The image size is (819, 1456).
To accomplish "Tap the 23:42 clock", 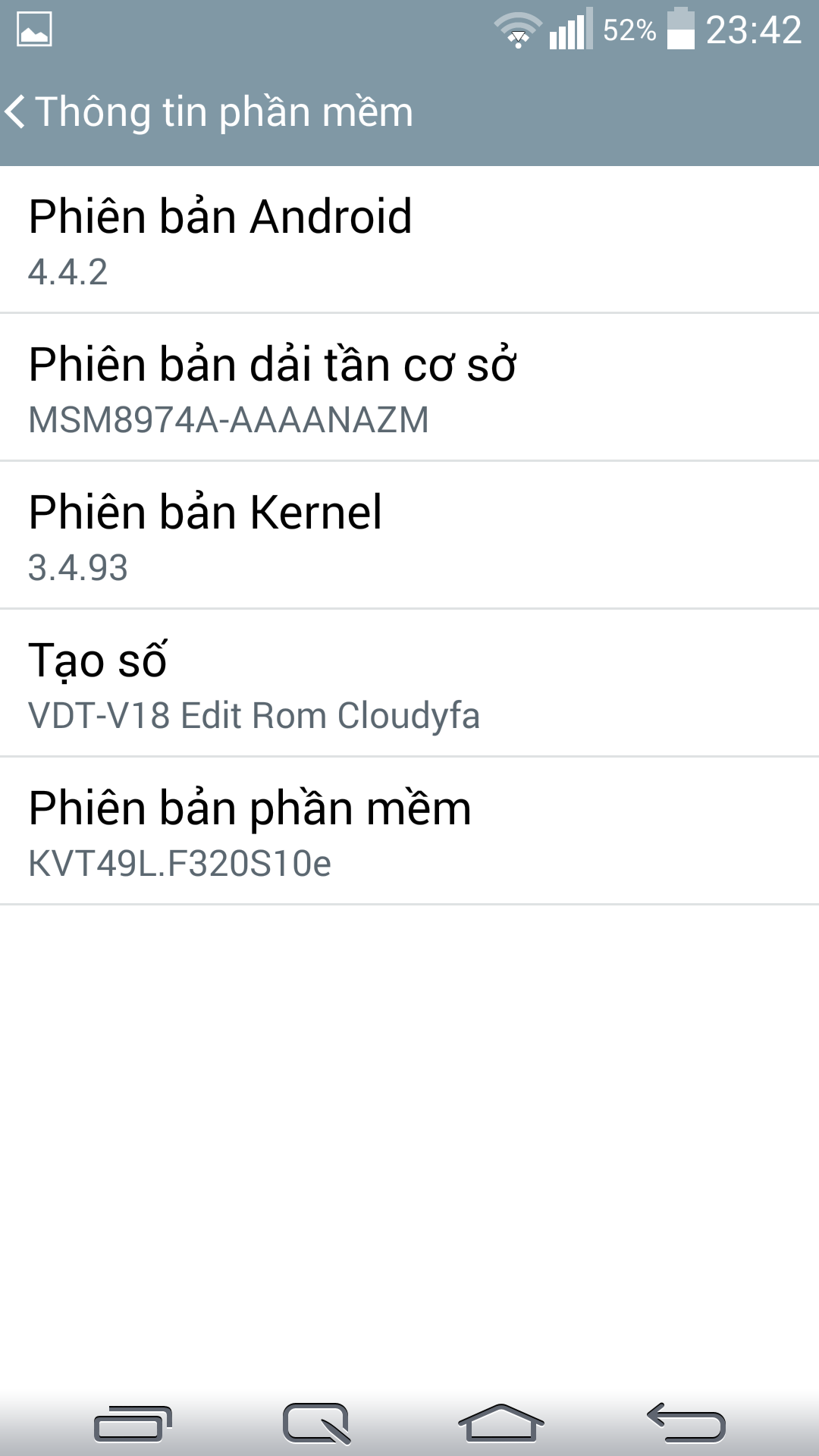I will click(754, 30).
